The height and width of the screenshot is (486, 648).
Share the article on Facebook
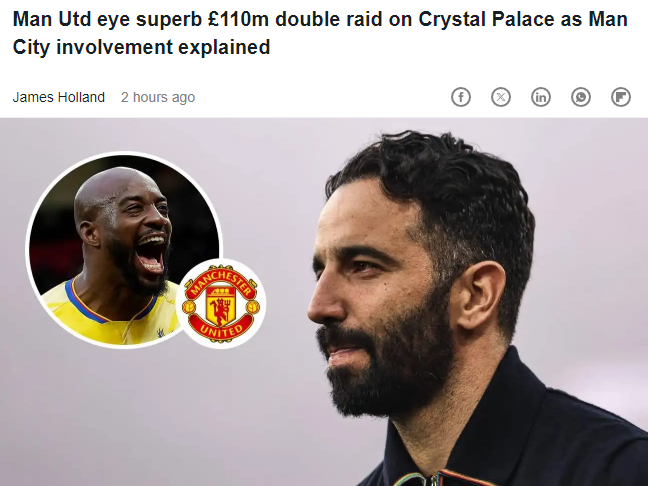click(x=461, y=97)
